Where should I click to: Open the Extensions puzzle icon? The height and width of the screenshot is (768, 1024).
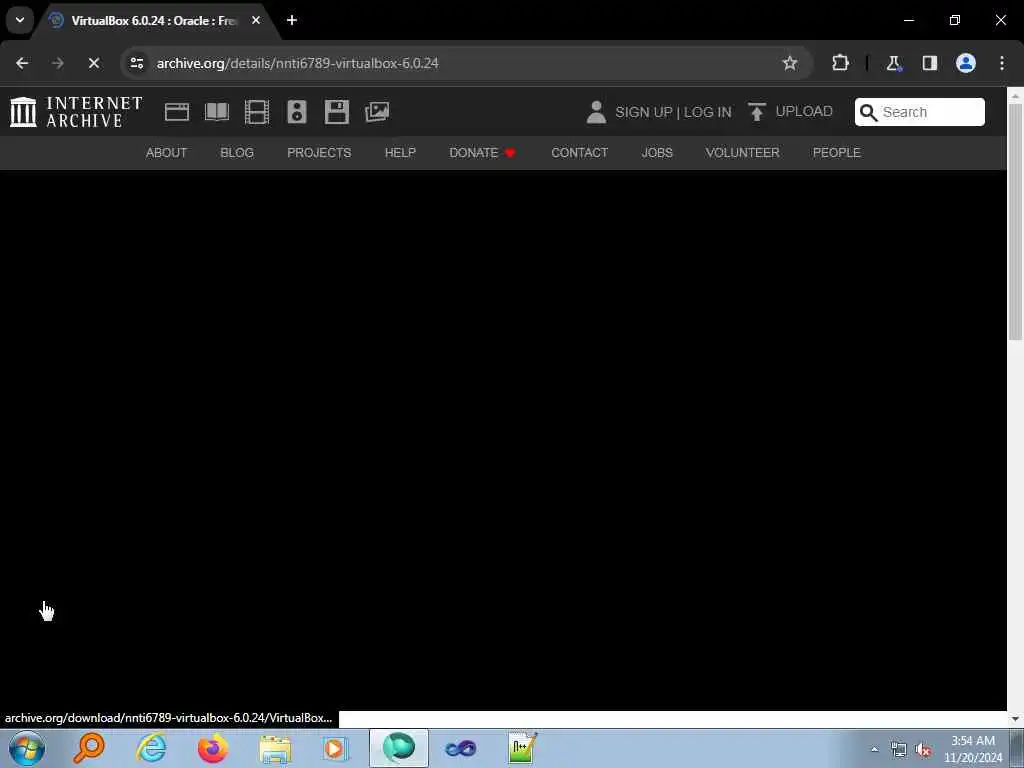point(840,63)
